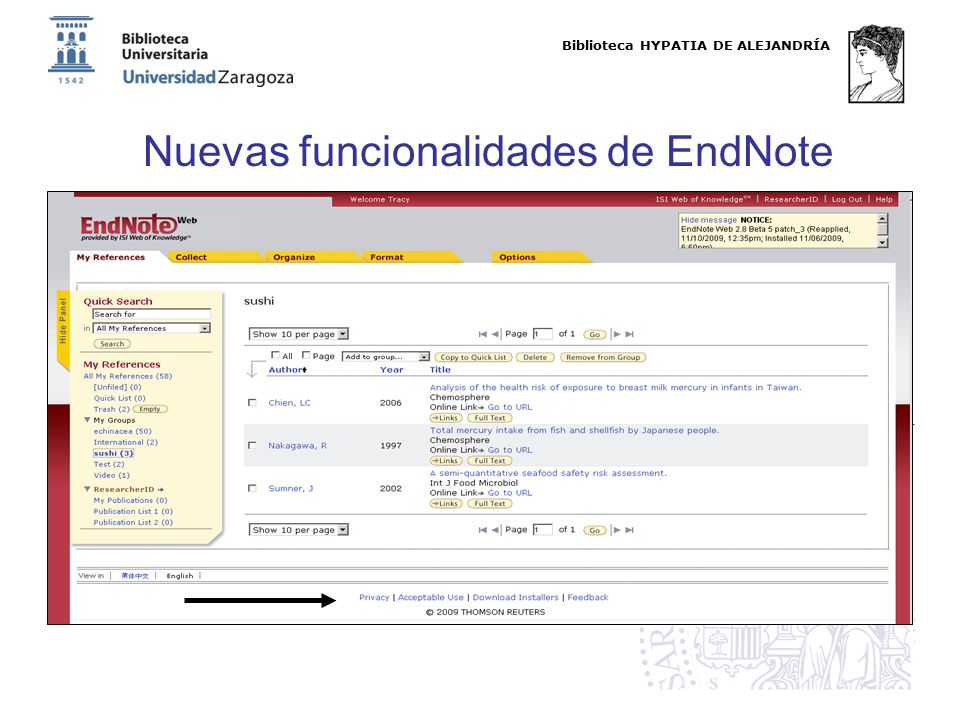This screenshot has width=960, height=720.
Task: Click the EndNote Web logo
Action: point(138,227)
